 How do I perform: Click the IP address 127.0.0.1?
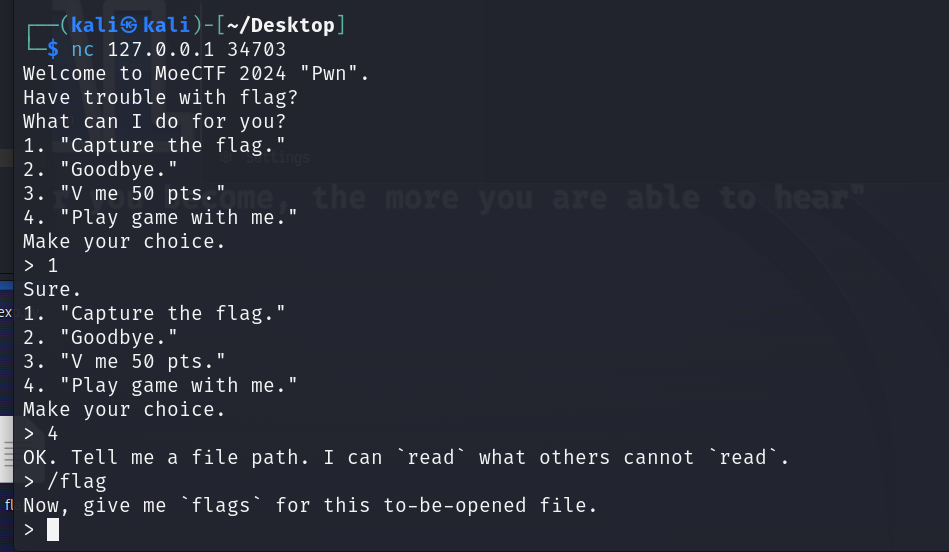tap(162, 50)
